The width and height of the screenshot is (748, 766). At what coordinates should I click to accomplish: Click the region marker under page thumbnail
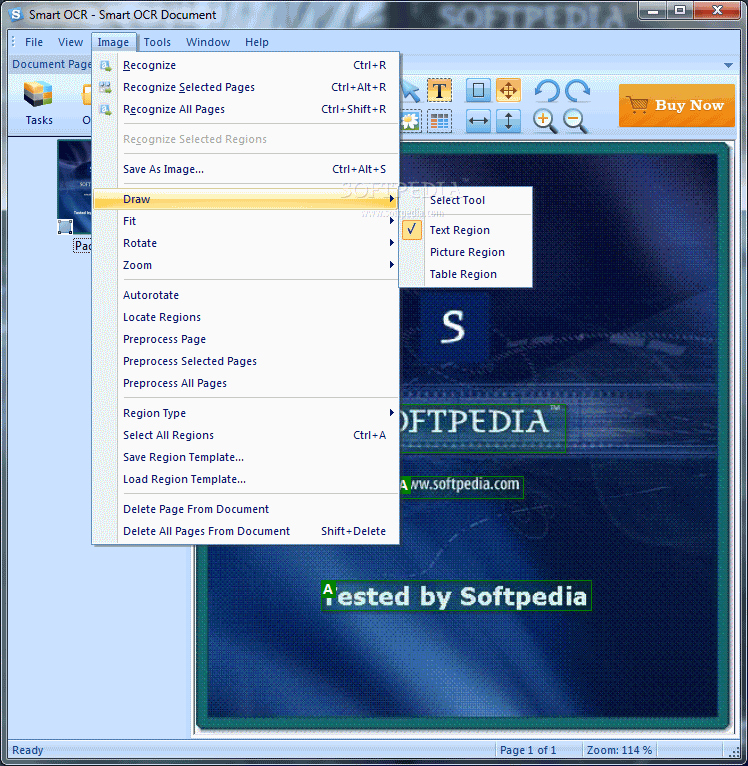point(65,227)
